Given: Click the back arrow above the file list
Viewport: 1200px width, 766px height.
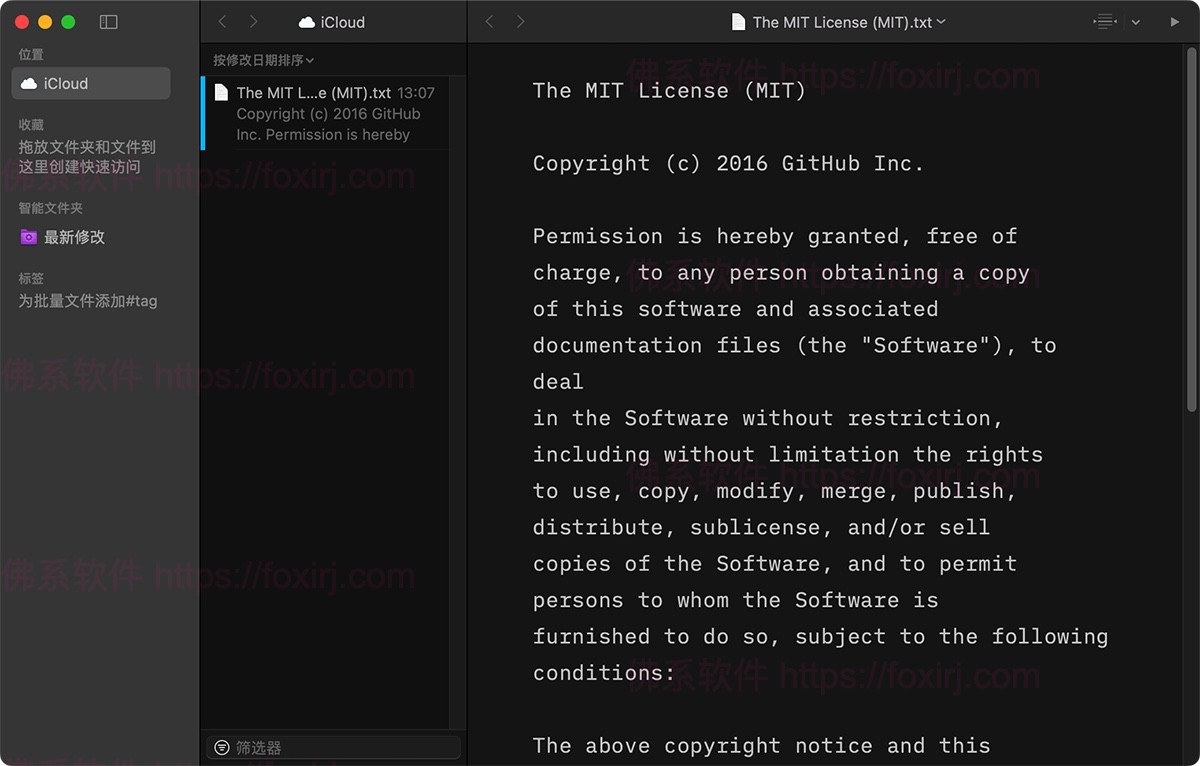Looking at the screenshot, I should click(223, 21).
